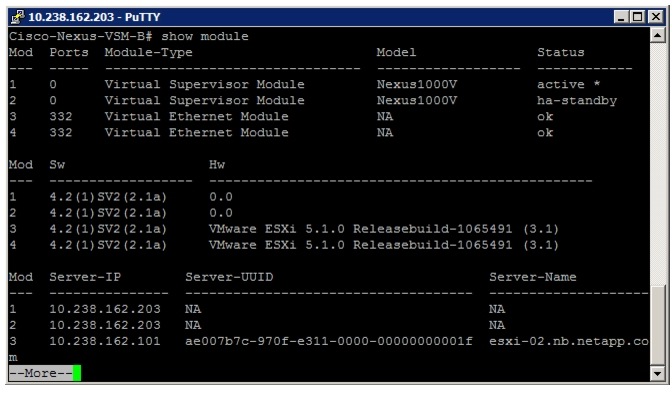Close the PuTTY session window

(x=653, y=17)
